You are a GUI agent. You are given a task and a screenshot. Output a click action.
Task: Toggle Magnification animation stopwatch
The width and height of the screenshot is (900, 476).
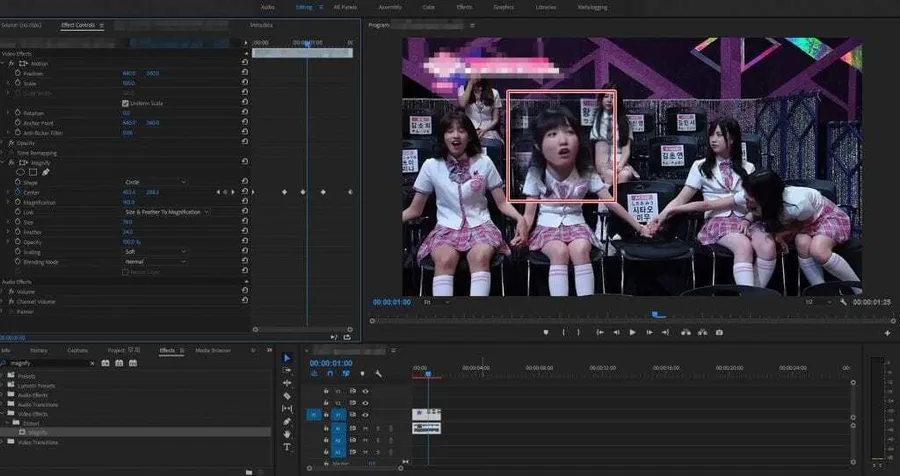point(17,202)
